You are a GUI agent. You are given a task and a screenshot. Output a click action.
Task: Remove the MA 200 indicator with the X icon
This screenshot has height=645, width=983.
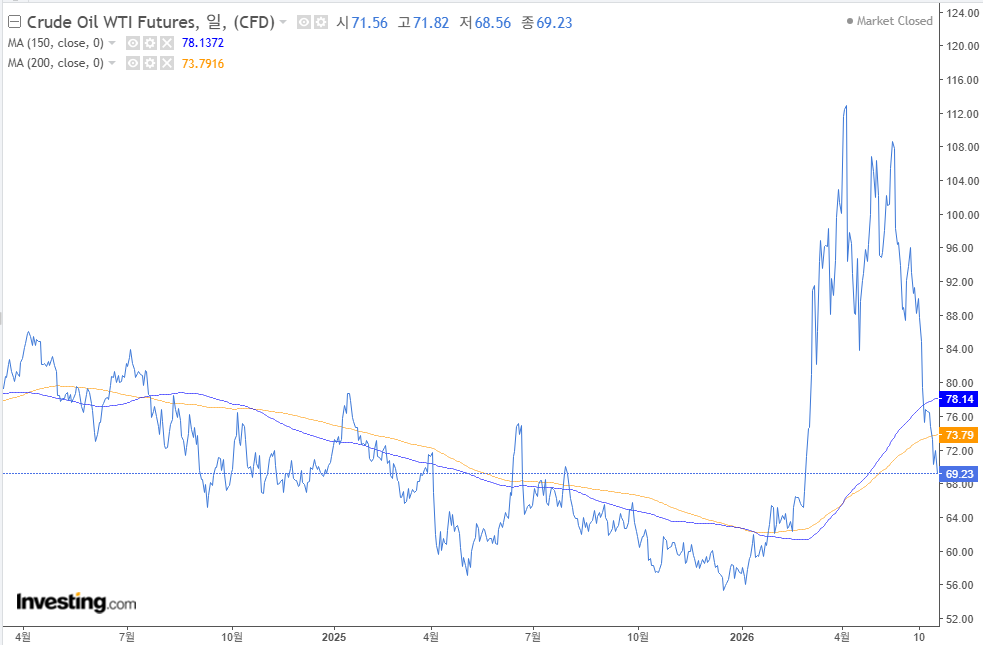[x=167, y=63]
